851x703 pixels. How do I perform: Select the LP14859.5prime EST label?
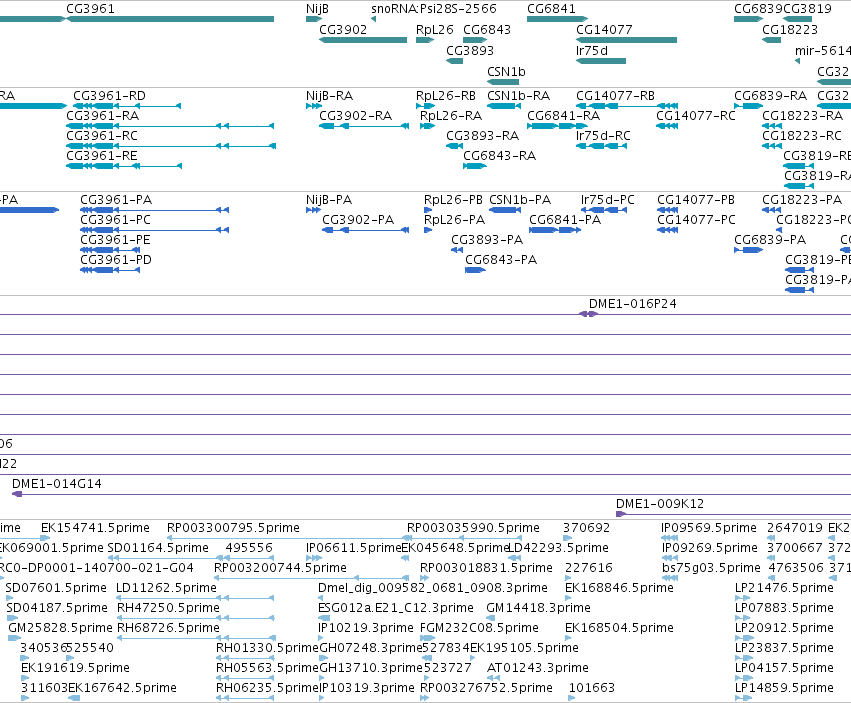click(784, 688)
